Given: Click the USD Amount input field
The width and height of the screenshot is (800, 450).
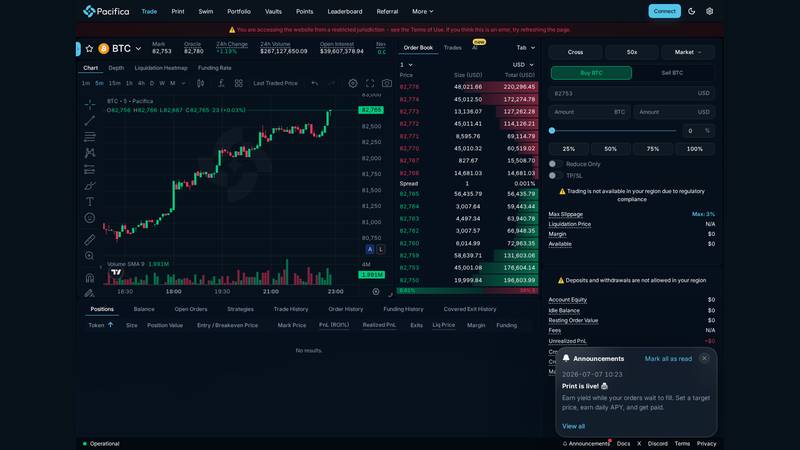Looking at the screenshot, I should (x=674, y=112).
